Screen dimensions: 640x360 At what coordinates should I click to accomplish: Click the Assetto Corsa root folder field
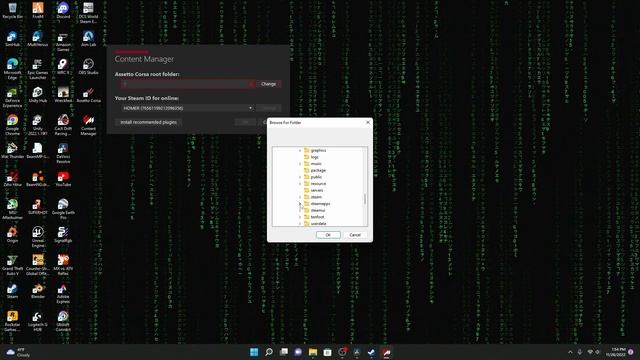click(x=188, y=84)
